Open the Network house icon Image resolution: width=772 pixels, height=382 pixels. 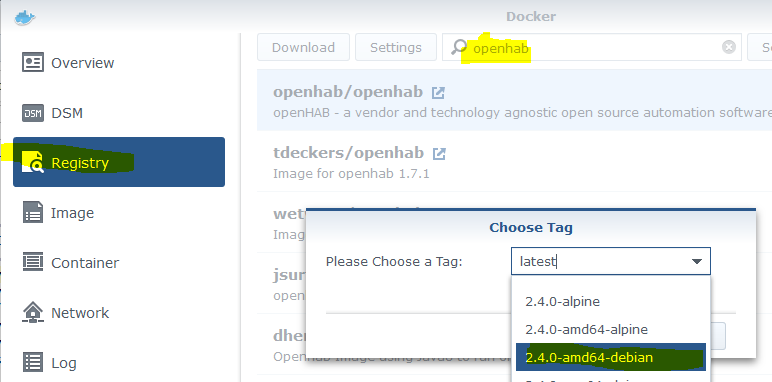(x=33, y=313)
